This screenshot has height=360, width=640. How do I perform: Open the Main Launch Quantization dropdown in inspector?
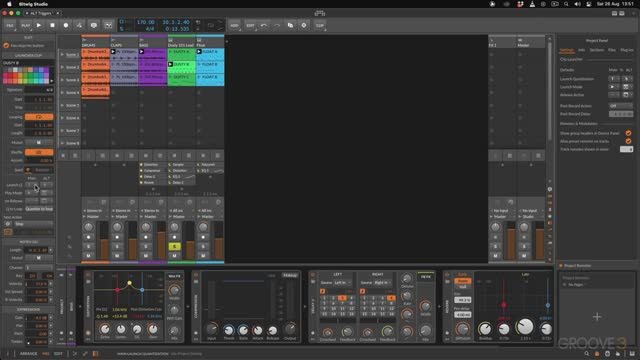[31, 185]
